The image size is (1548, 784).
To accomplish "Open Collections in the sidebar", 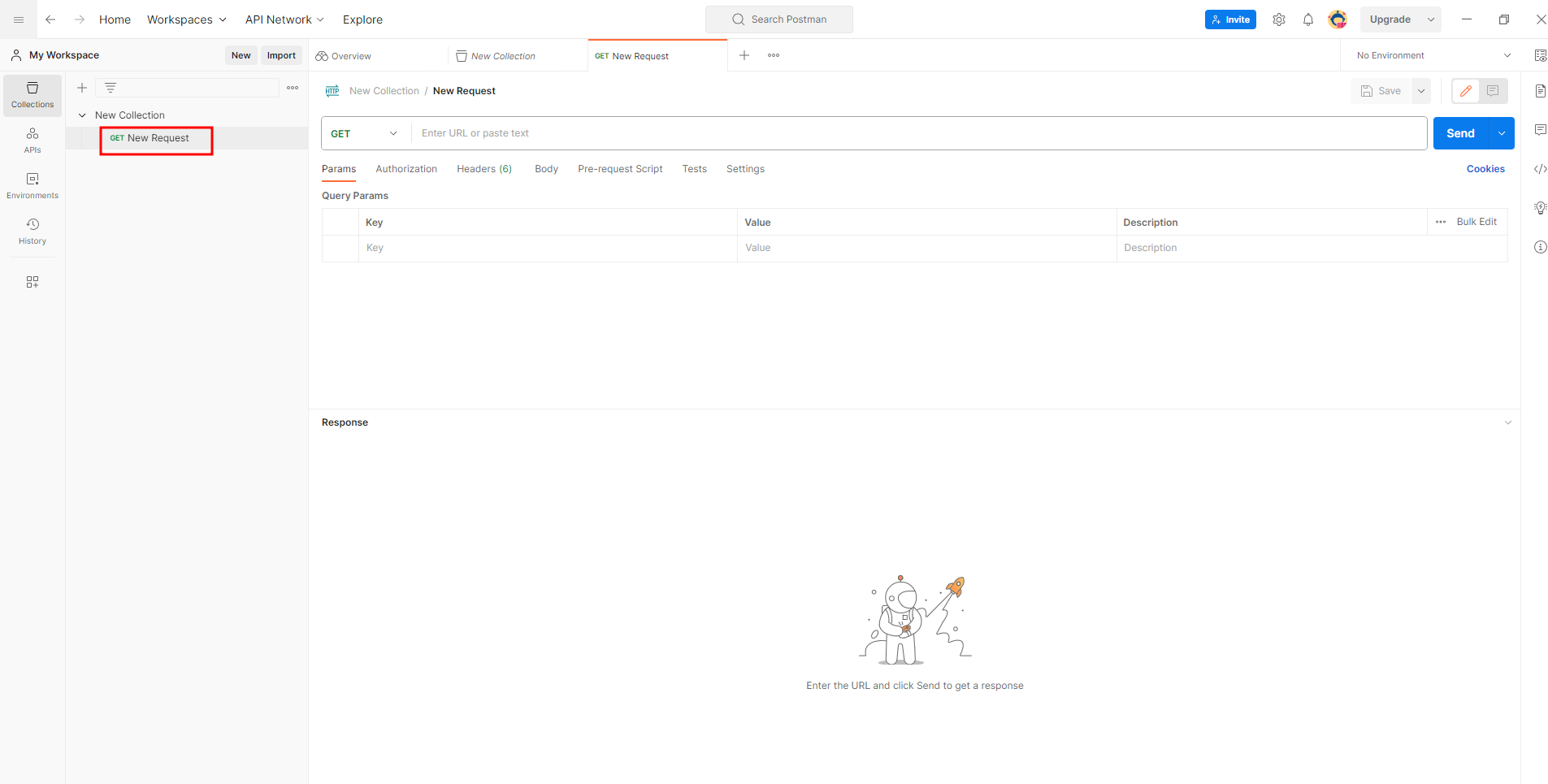I will [x=33, y=95].
